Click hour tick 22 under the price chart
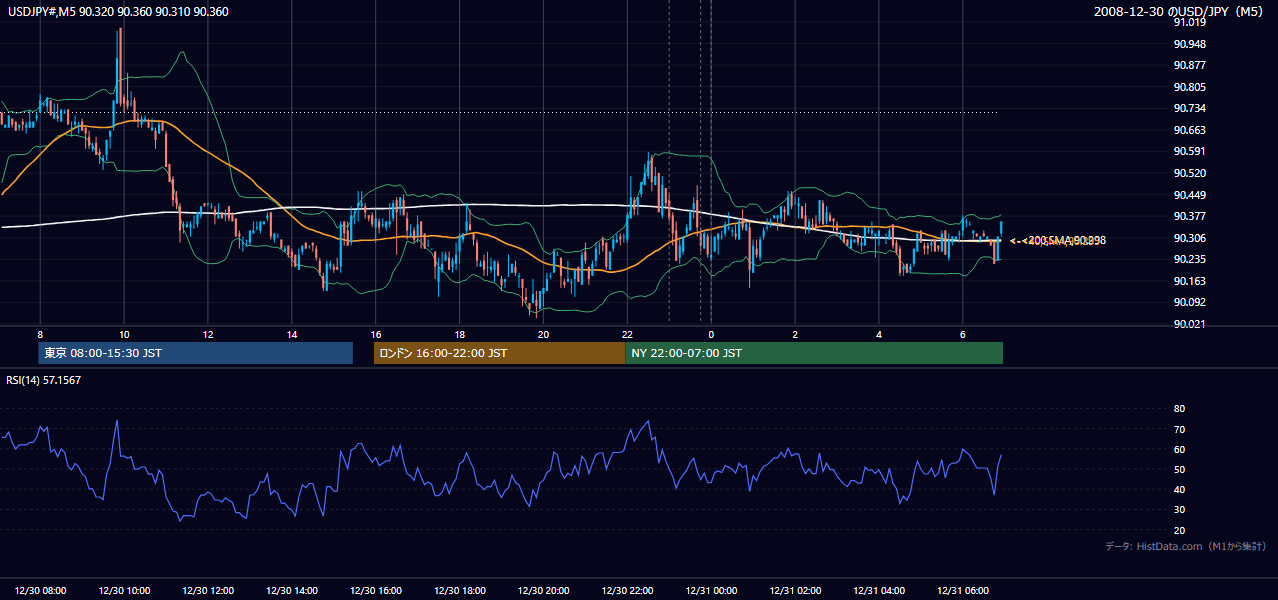This screenshot has width=1278, height=600. (x=627, y=334)
